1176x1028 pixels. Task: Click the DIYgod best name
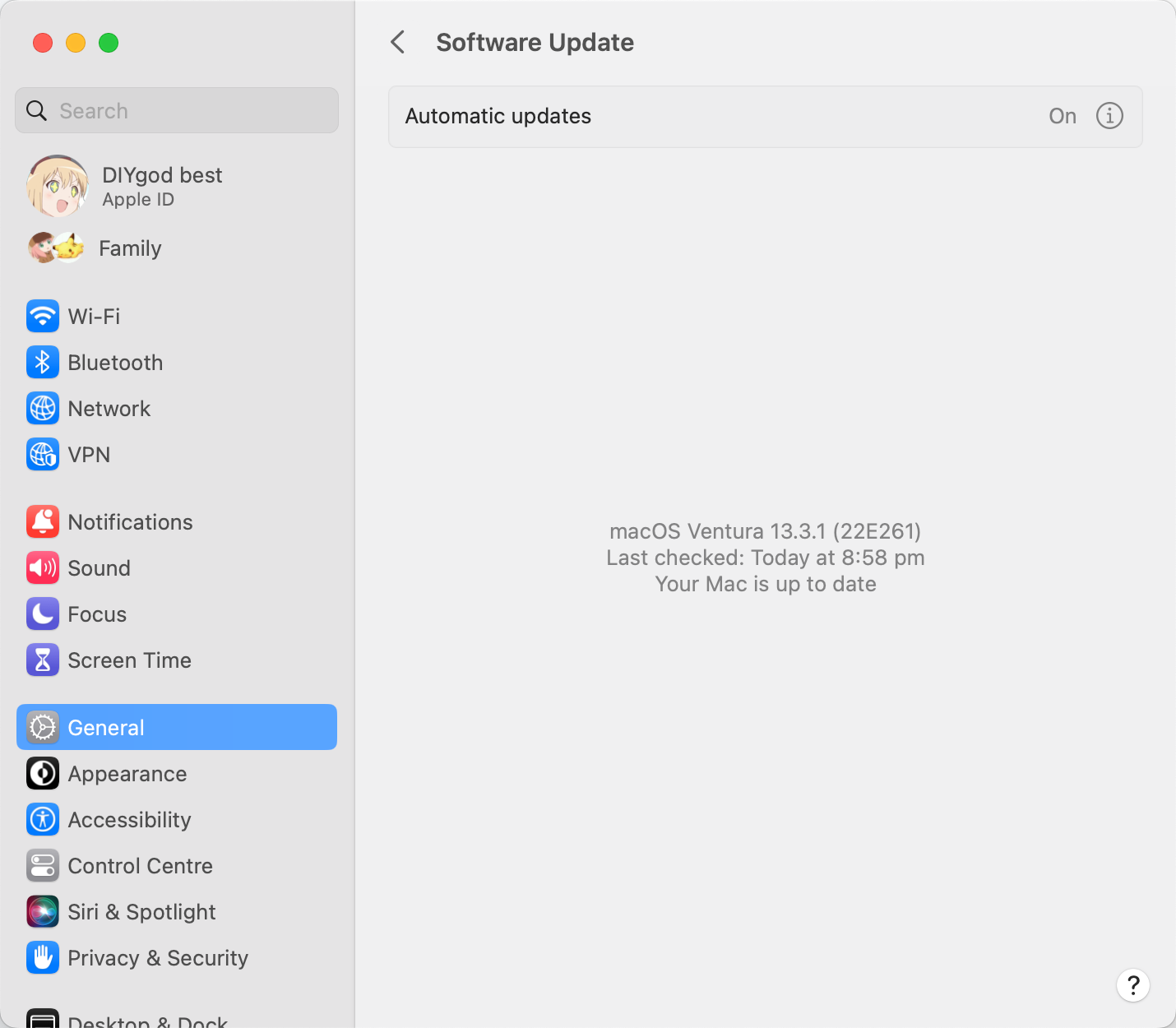coord(162,175)
